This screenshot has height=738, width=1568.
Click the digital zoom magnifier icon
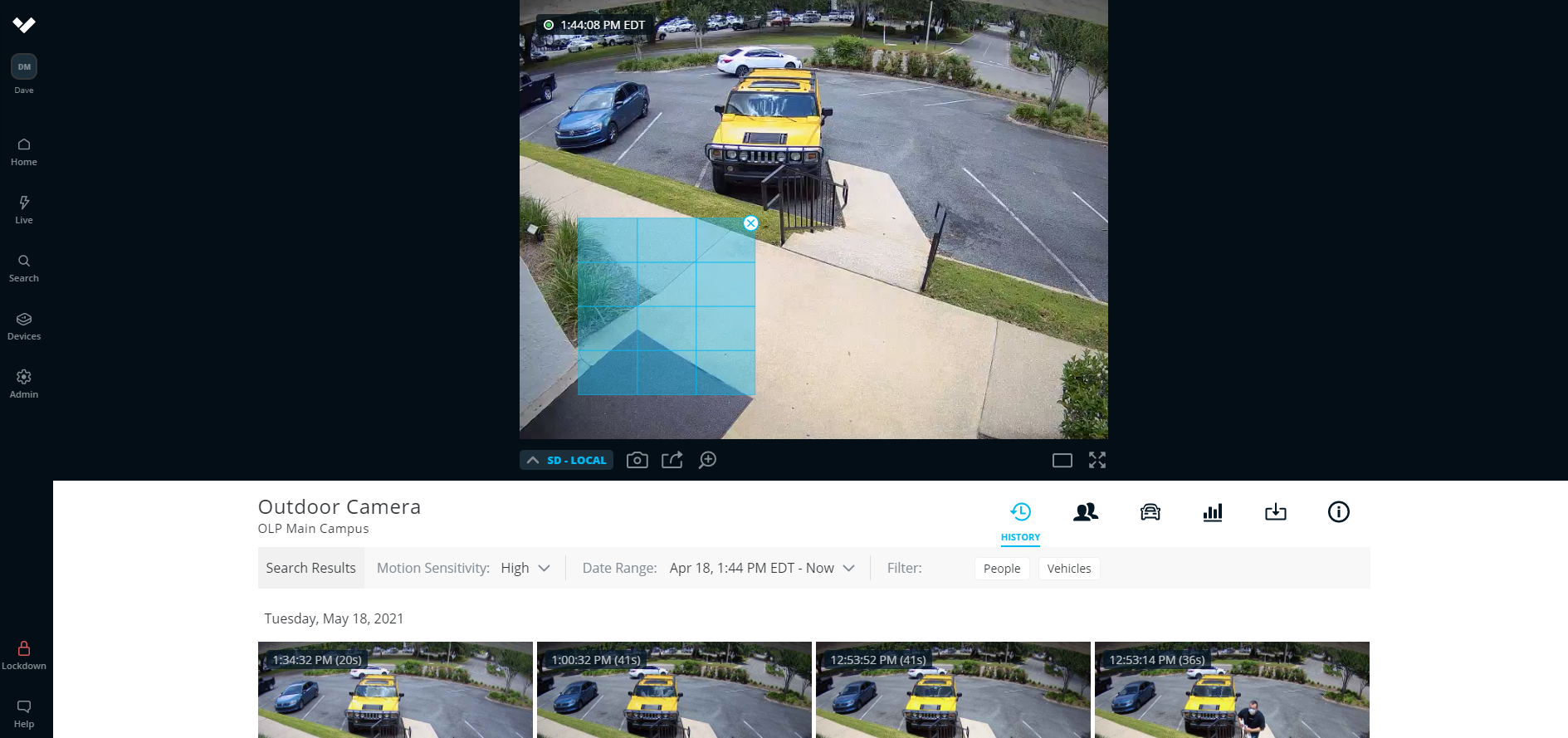(707, 460)
